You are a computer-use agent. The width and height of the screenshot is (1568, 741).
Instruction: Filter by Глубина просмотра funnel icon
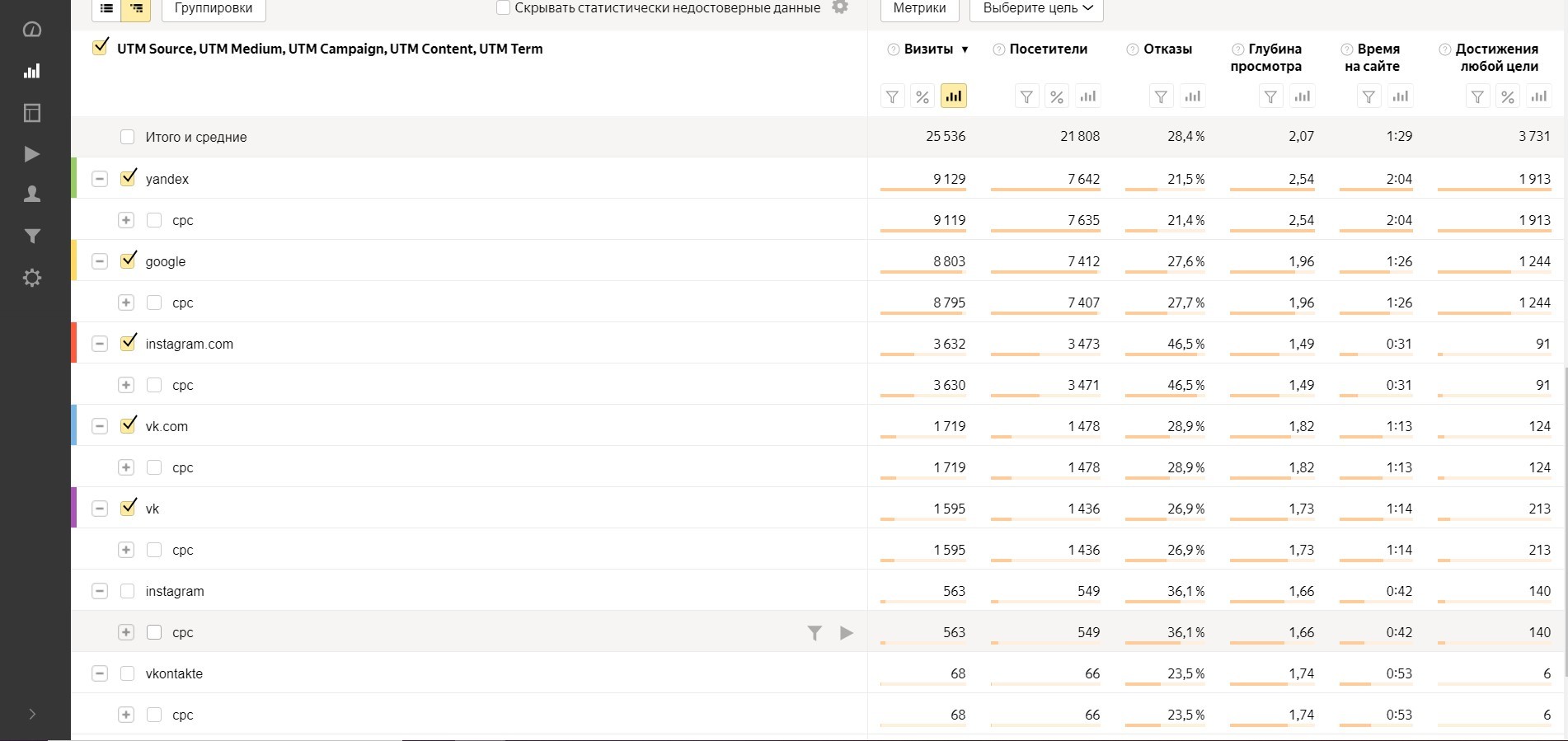tap(1270, 96)
